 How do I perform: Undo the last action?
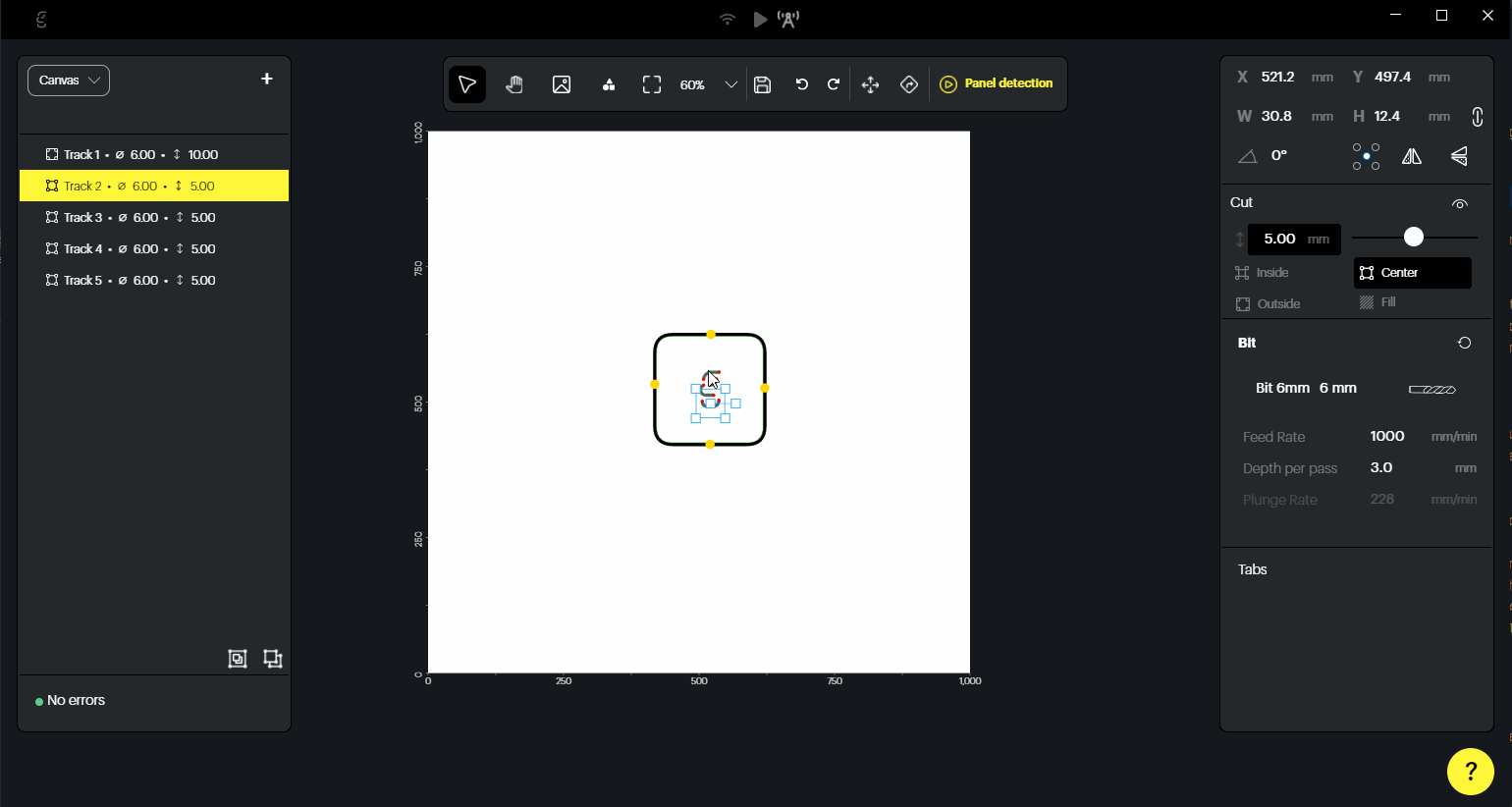pyautogui.click(x=802, y=84)
